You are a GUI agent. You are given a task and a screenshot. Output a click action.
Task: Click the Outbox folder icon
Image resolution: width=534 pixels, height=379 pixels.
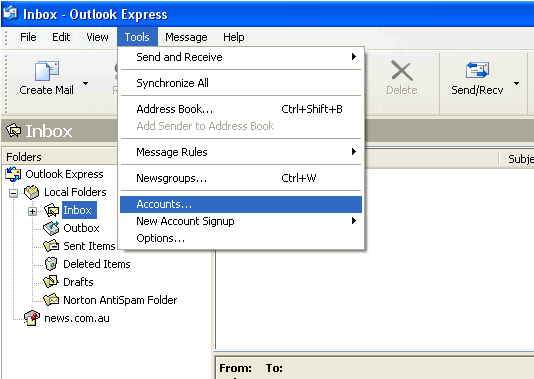[51, 228]
